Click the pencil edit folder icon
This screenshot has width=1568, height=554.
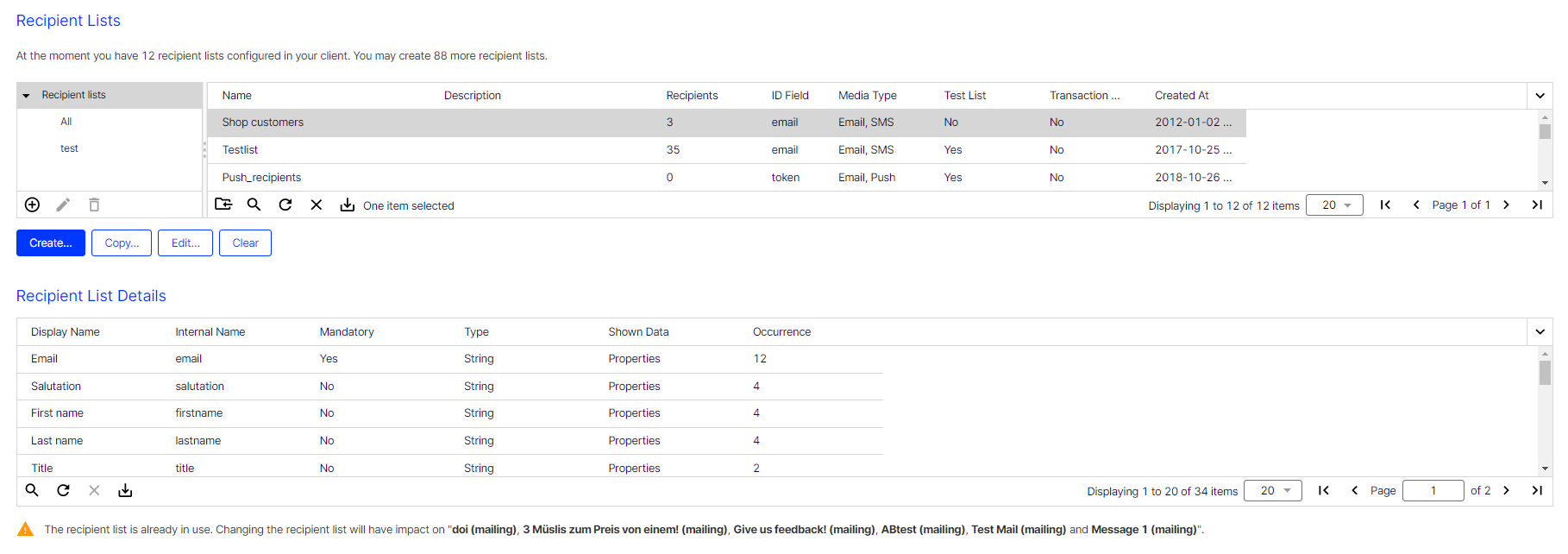point(63,205)
